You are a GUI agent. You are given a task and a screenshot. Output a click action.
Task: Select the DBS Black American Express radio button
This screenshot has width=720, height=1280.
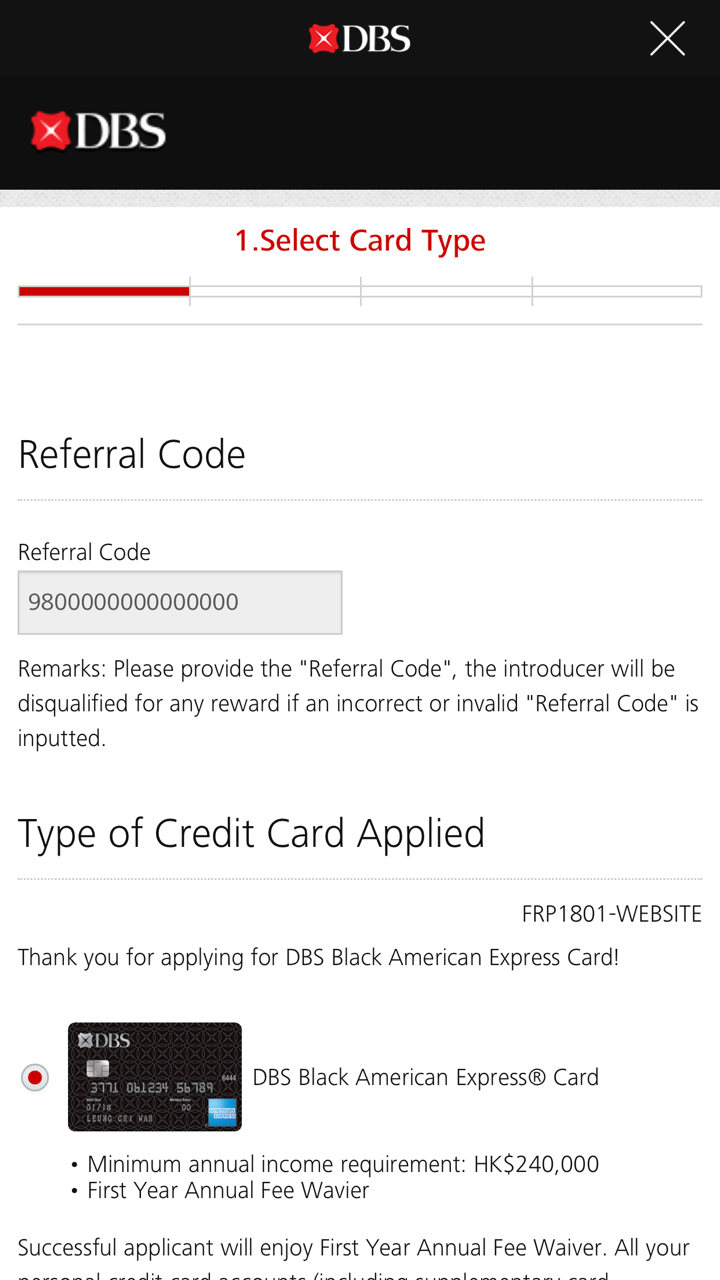tap(35, 1077)
